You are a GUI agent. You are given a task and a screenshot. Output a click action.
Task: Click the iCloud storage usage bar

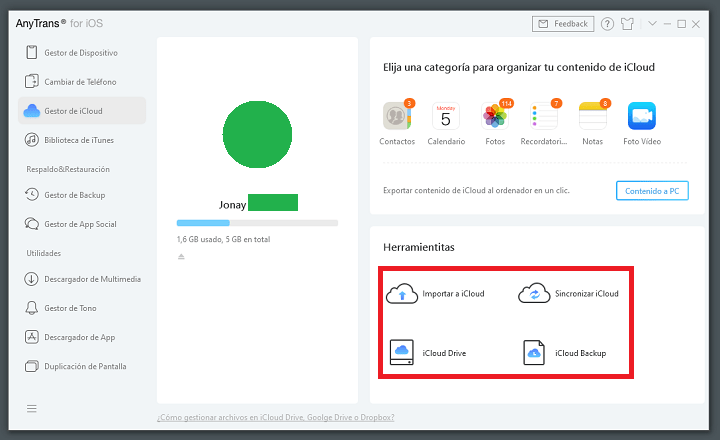(257, 223)
